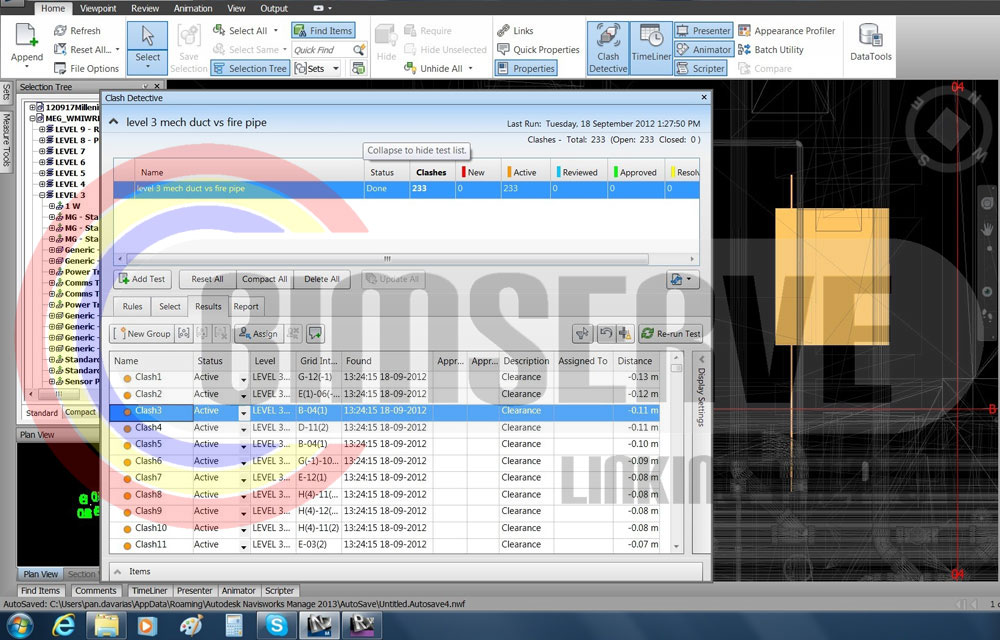Create a New Group of clashes
The image size is (1000, 640).
click(142, 333)
